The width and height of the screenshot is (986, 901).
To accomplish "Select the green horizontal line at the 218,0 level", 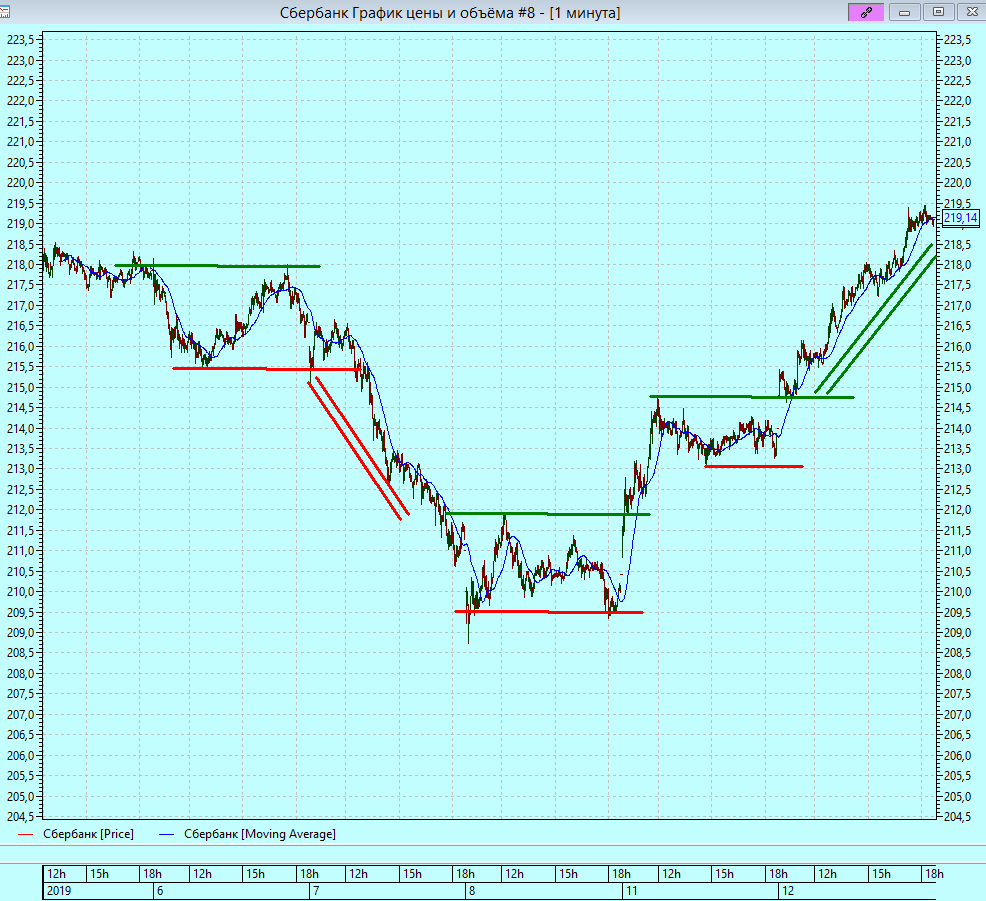I will pyautogui.click(x=218, y=266).
